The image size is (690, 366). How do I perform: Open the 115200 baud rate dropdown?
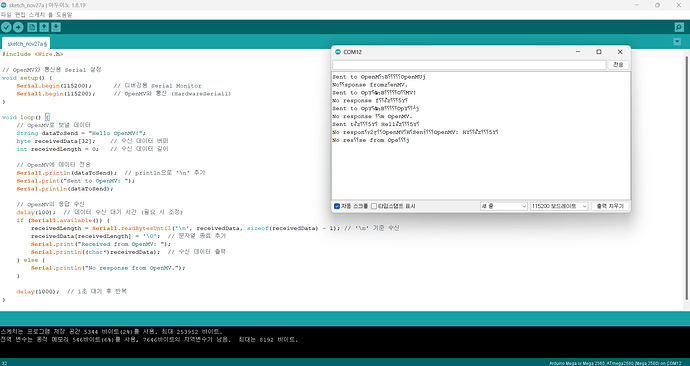click(x=559, y=206)
